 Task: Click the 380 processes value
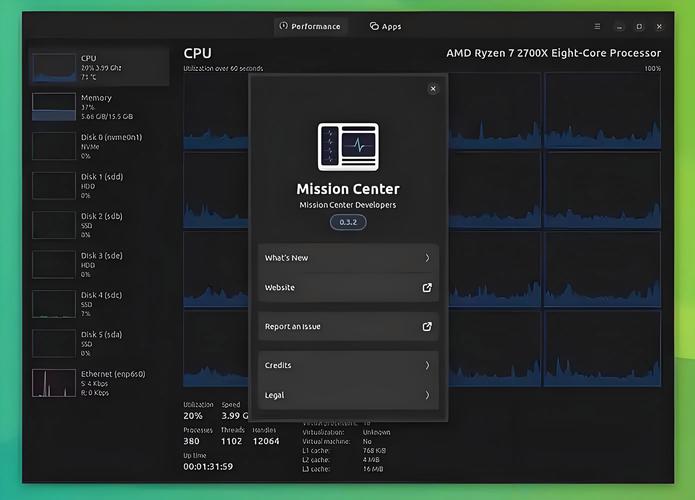[x=191, y=441]
